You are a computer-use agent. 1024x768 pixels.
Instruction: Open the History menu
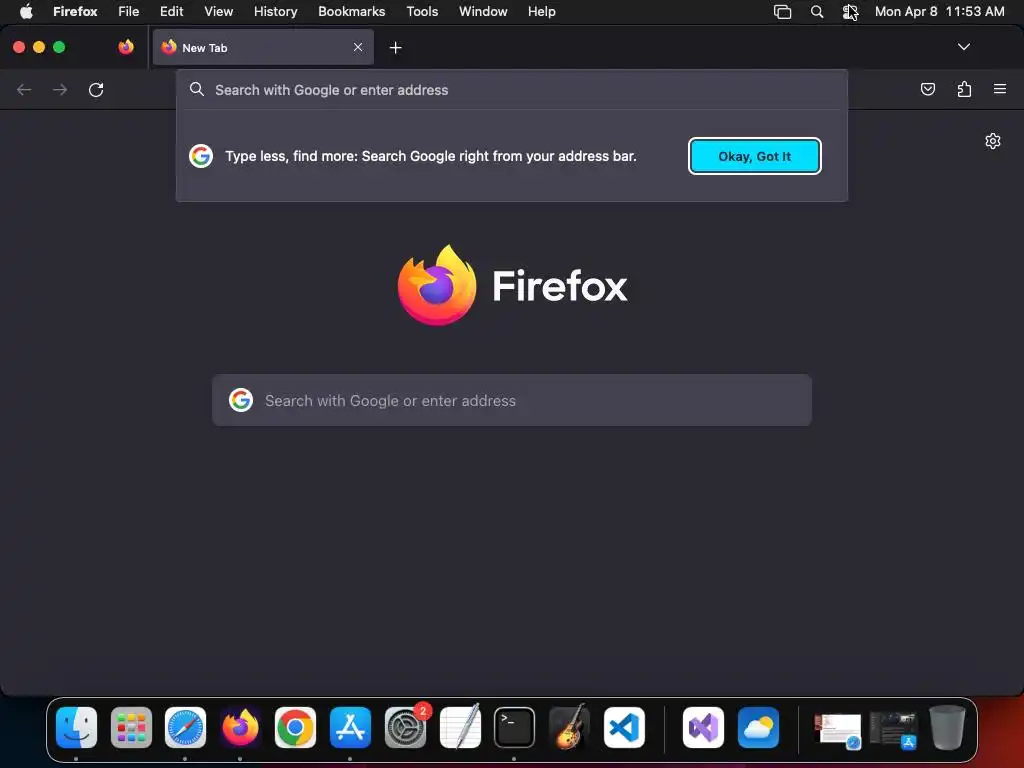click(276, 12)
